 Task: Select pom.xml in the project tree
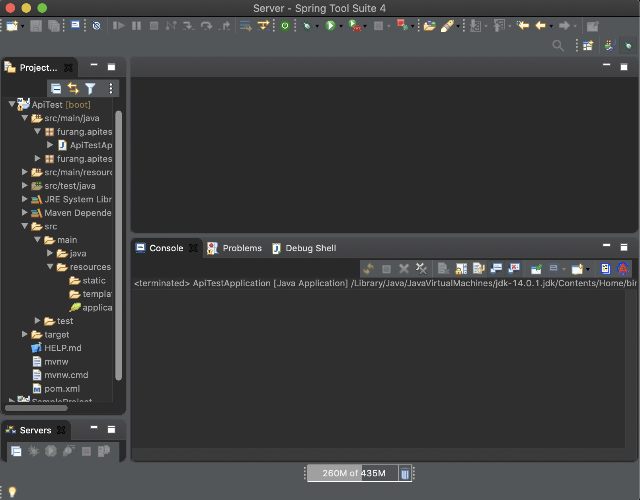[x=56, y=388]
